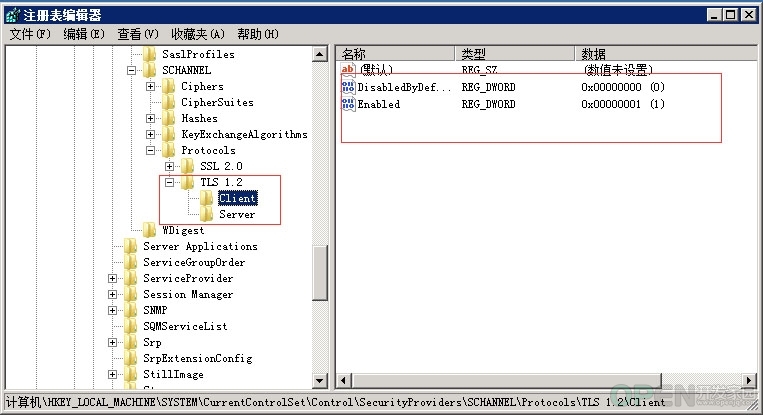This screenshot has width=763, height=415.
Task: Select the WDigest tree key
Action: point(183,231)
